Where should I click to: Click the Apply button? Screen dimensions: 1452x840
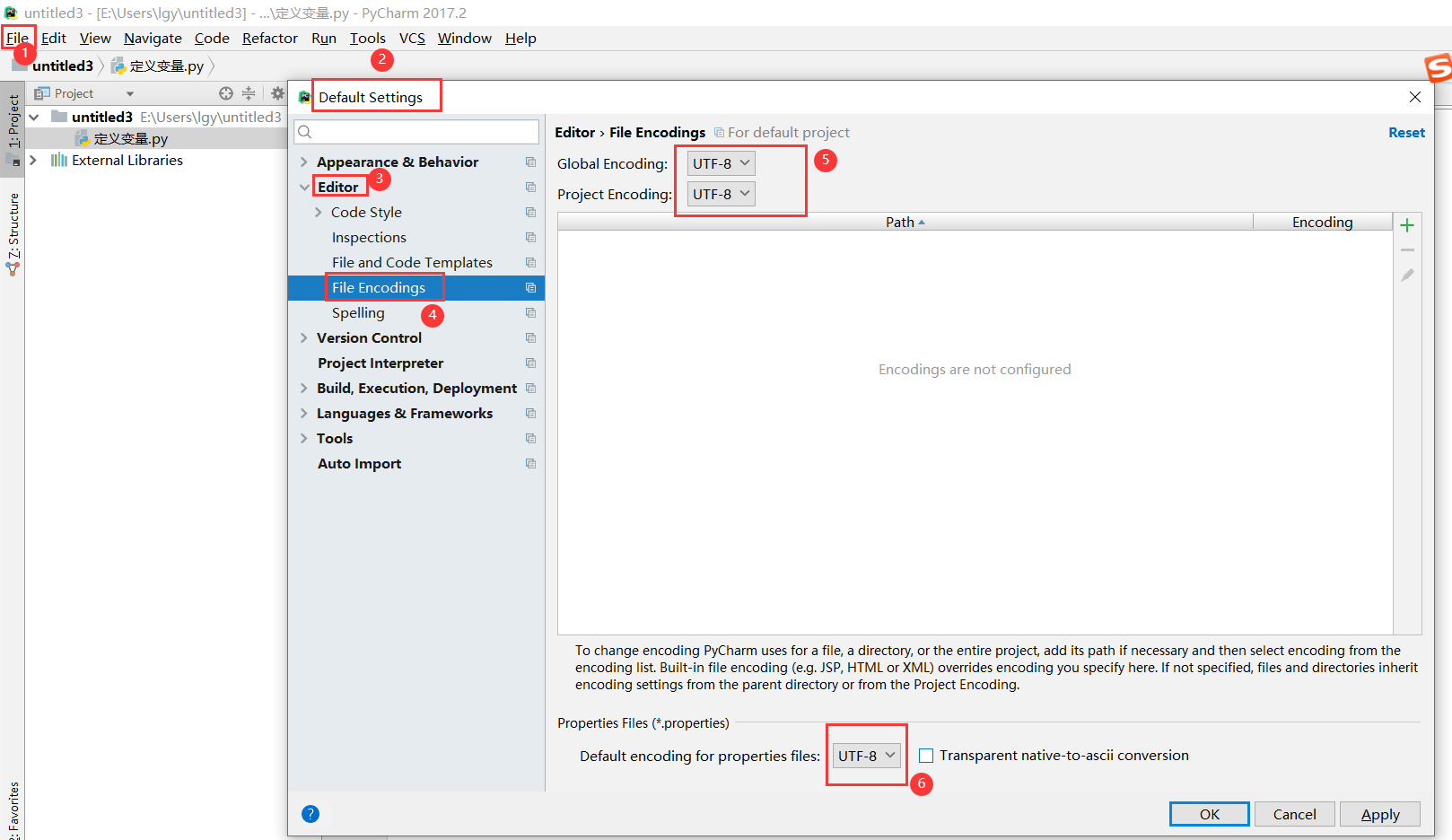point(1380,814)
